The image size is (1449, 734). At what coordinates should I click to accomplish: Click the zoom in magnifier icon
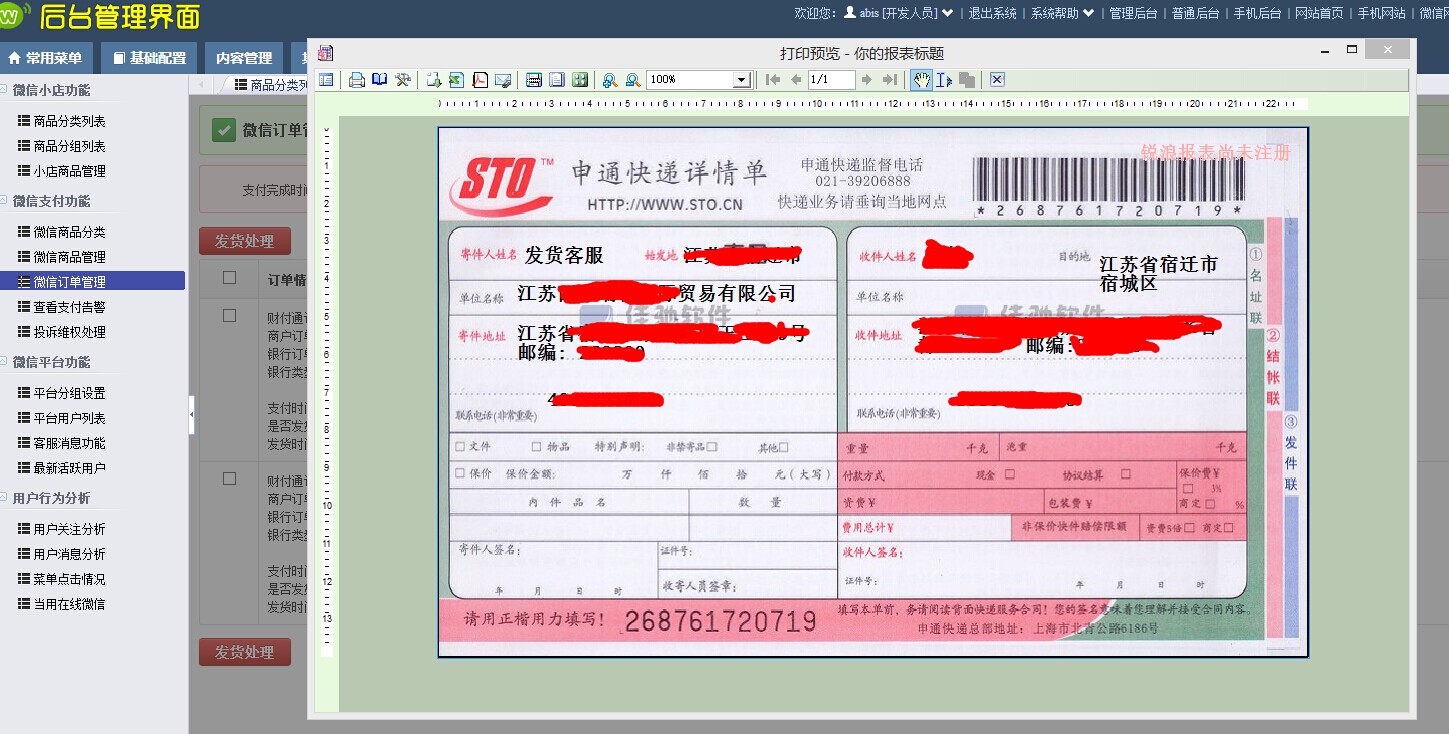point(609,80)
